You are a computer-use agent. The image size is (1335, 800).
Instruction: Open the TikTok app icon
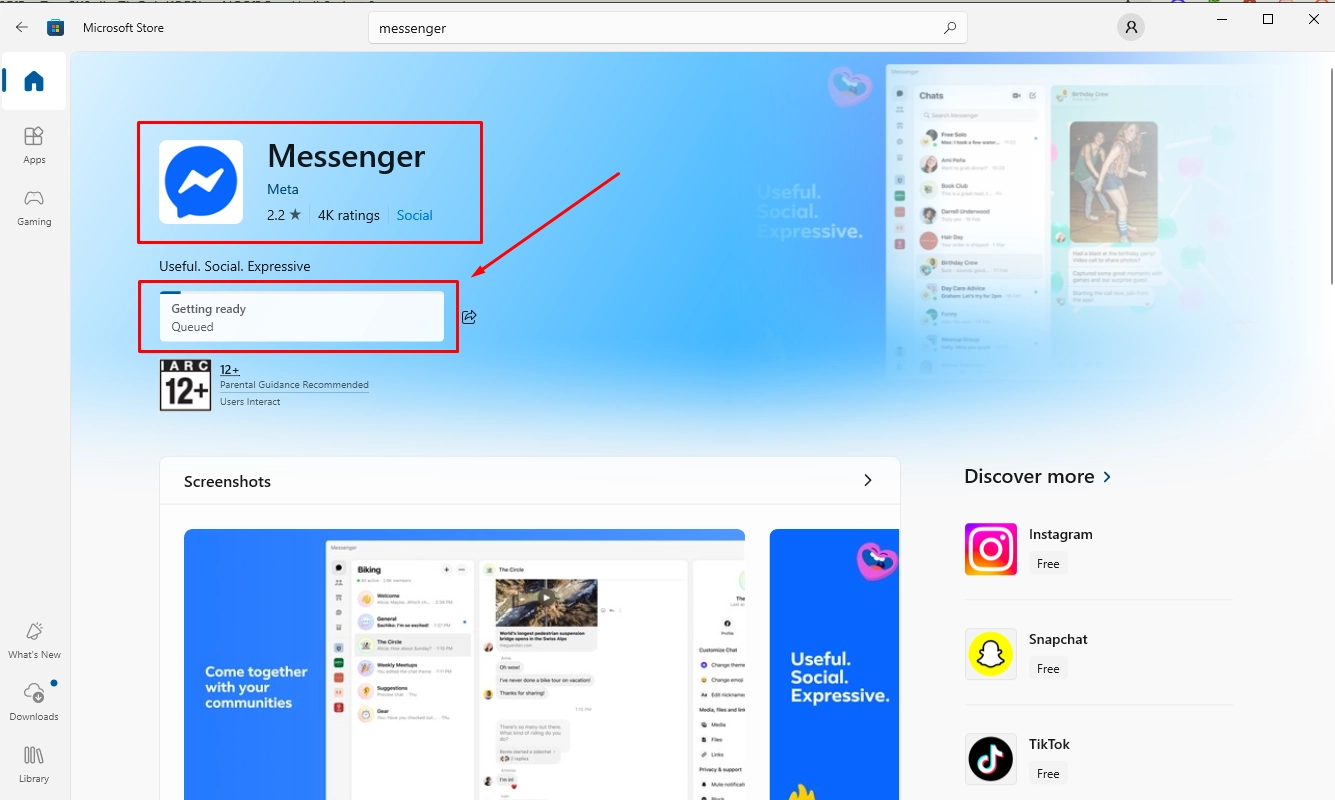coord(990,759)
